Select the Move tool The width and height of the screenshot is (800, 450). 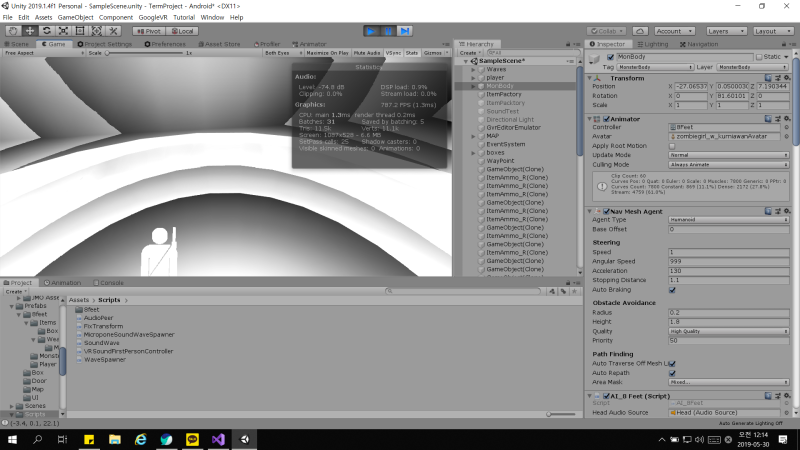tap(30, 31)
